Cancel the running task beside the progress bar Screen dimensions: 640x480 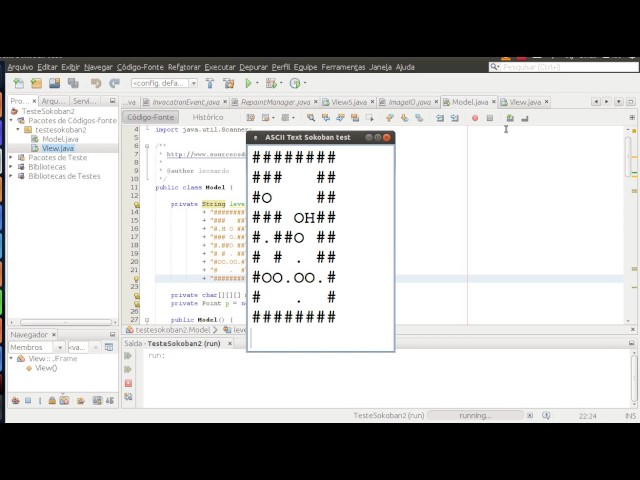(530, 416)
